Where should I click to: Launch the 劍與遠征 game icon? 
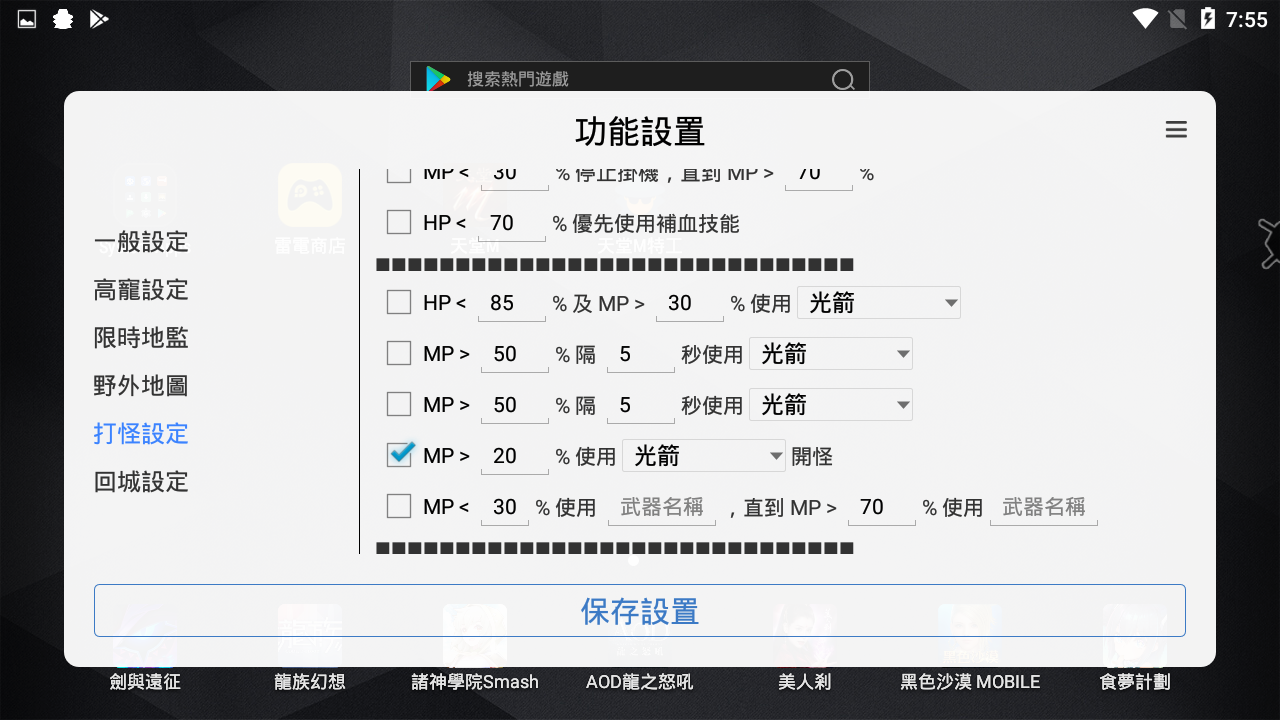[x=144, y=635]
